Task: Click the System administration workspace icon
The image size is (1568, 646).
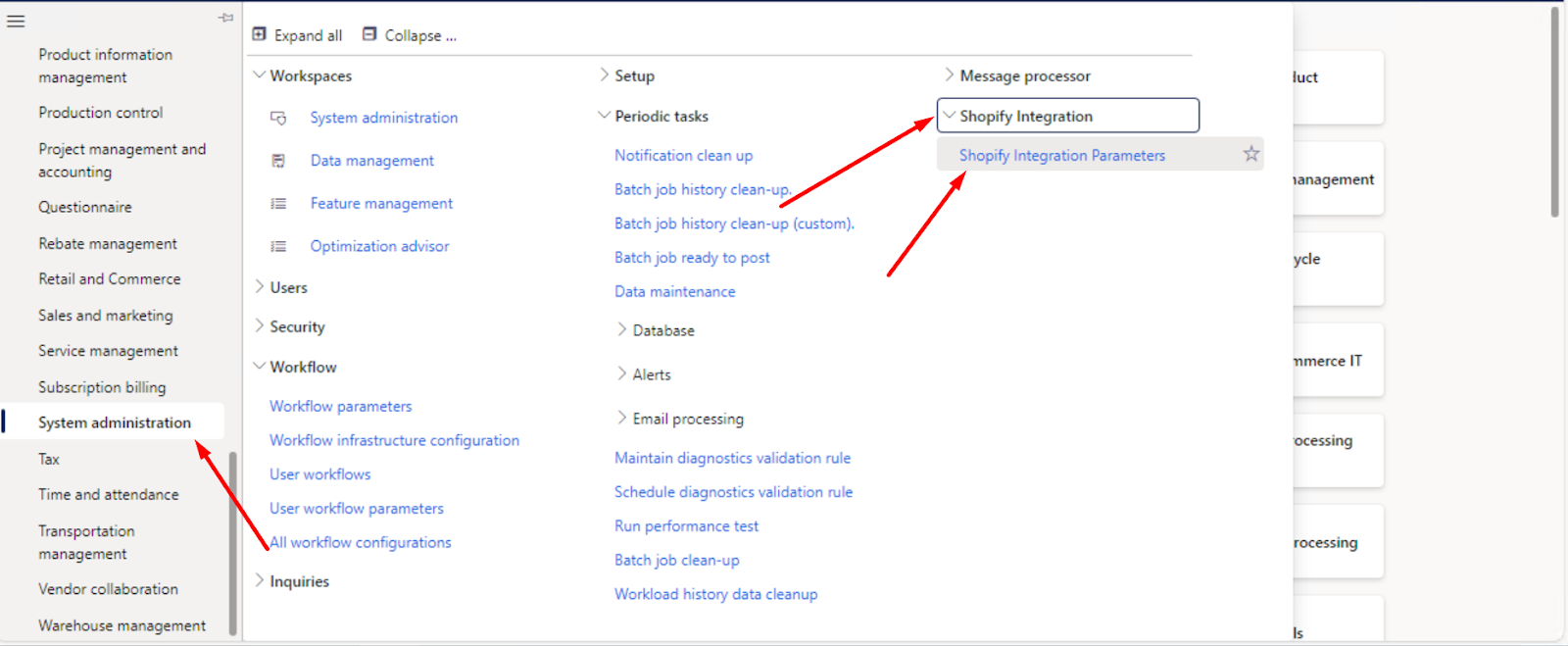Action: pos(278,118)
